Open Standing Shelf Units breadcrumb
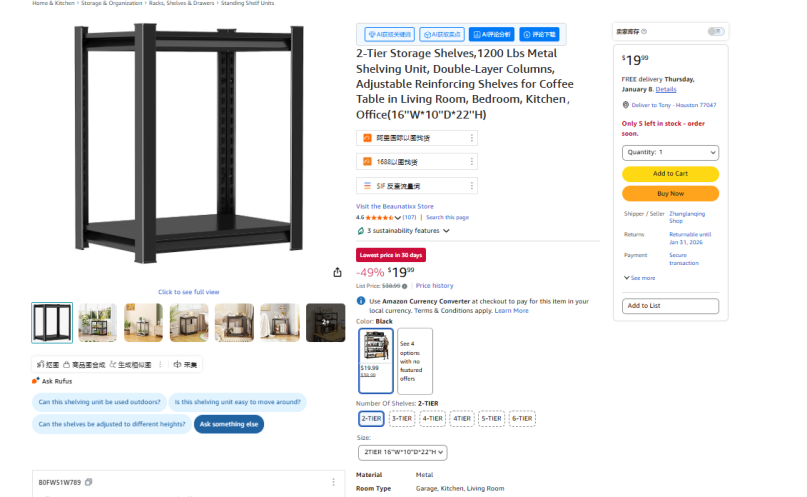Screen dimensions: 807x497 (248, 3)
